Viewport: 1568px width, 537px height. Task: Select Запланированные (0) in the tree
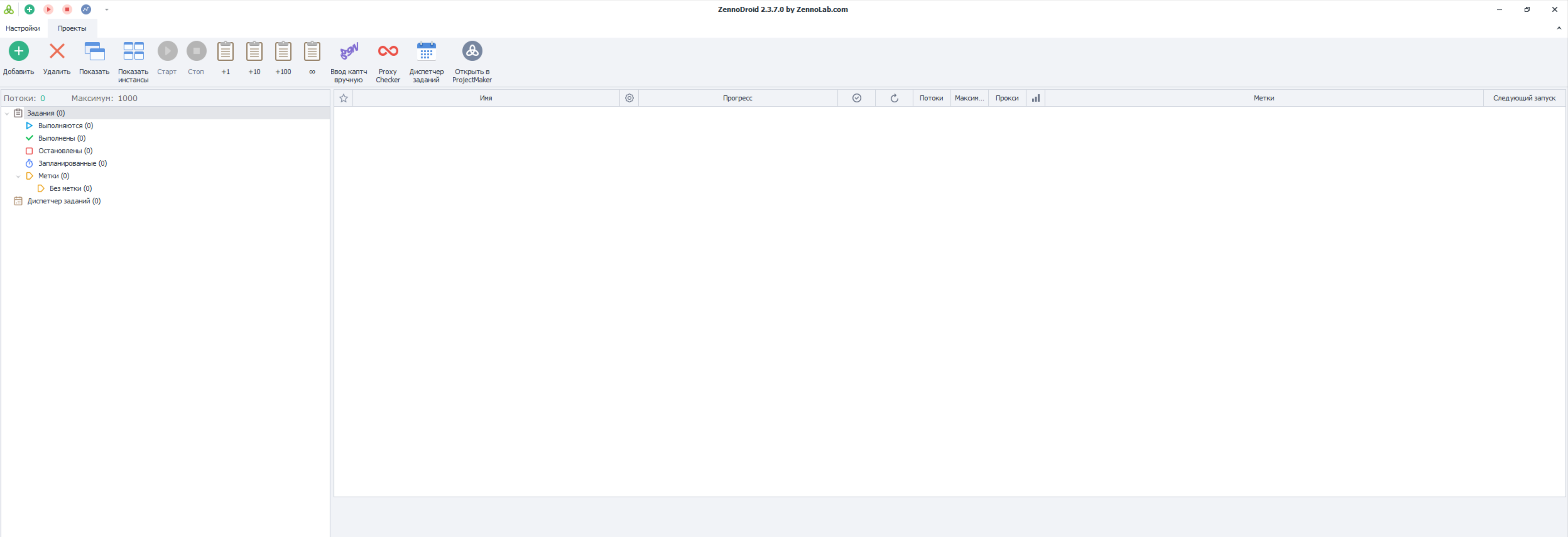pyautogui.click(x=72, y=164)
